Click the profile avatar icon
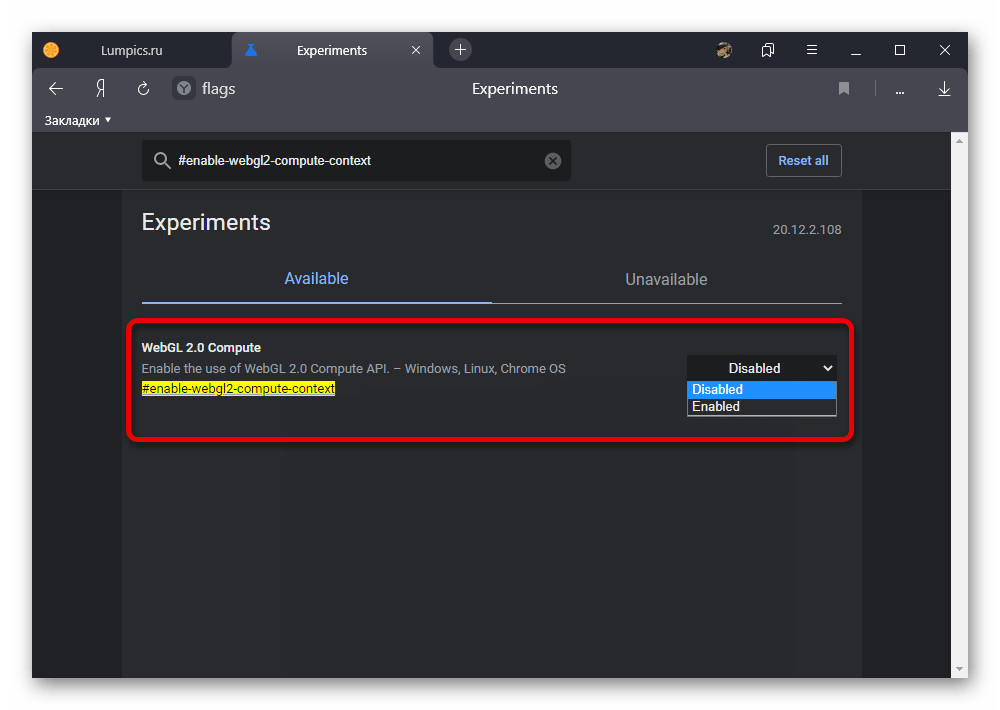The height and width of the screenshot is (710, 1000). click(x=724, y=50)
